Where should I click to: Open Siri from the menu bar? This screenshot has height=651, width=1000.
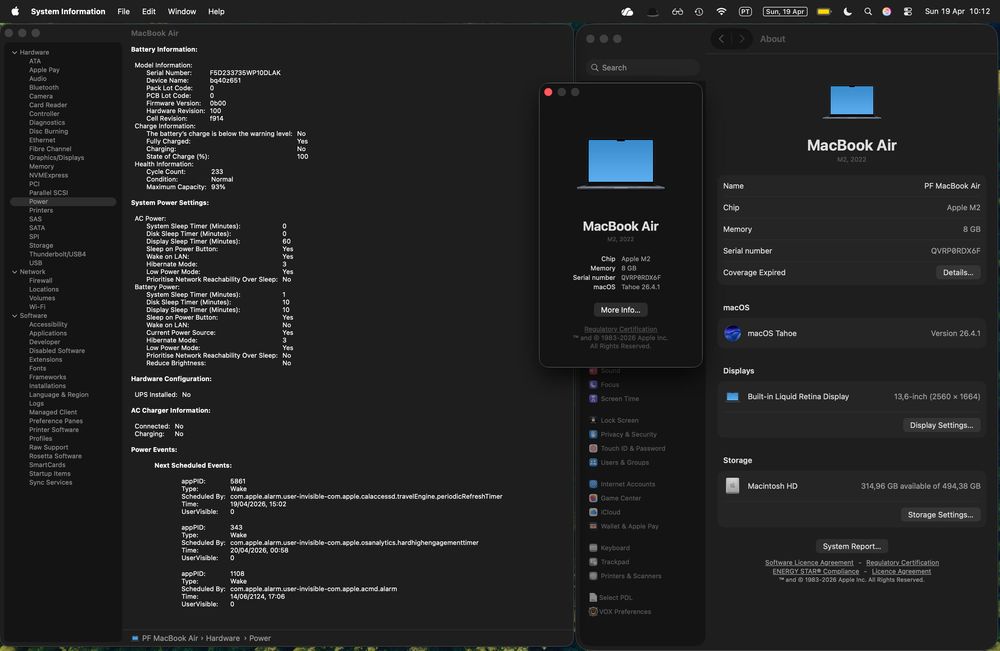[886, 11]
